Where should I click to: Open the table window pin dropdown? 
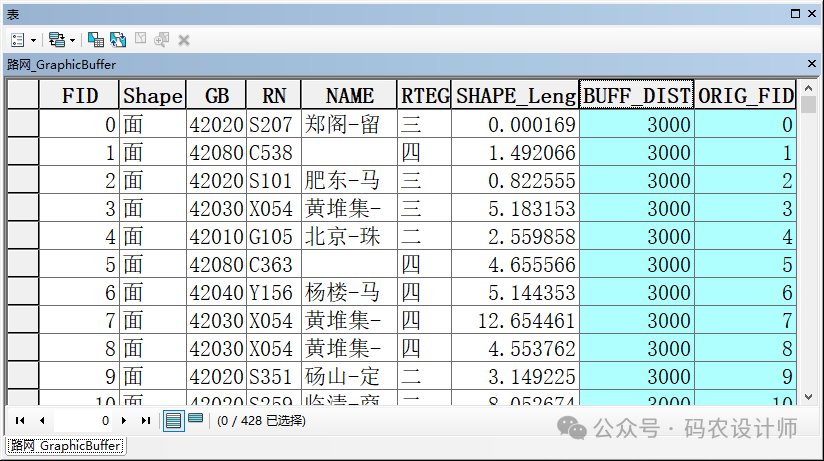tap(795, 14)
